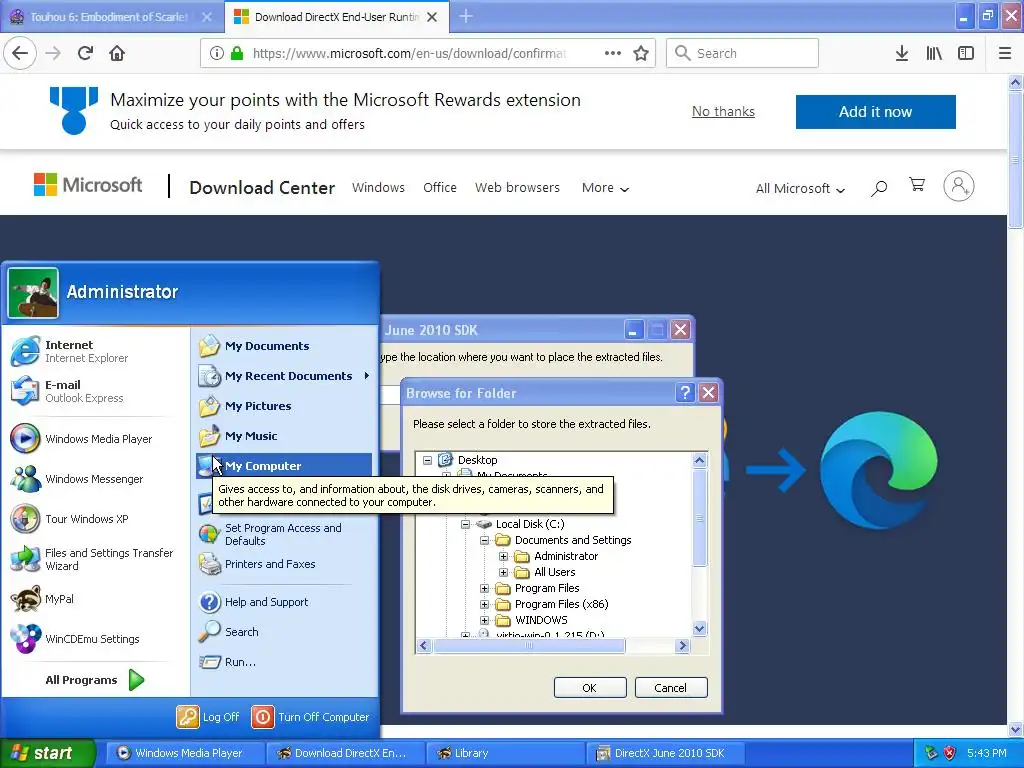The height and width of the screenshot is (768, 1024).
Task: Collapse the Desktop tree node
Action: (x=427, y=460)
